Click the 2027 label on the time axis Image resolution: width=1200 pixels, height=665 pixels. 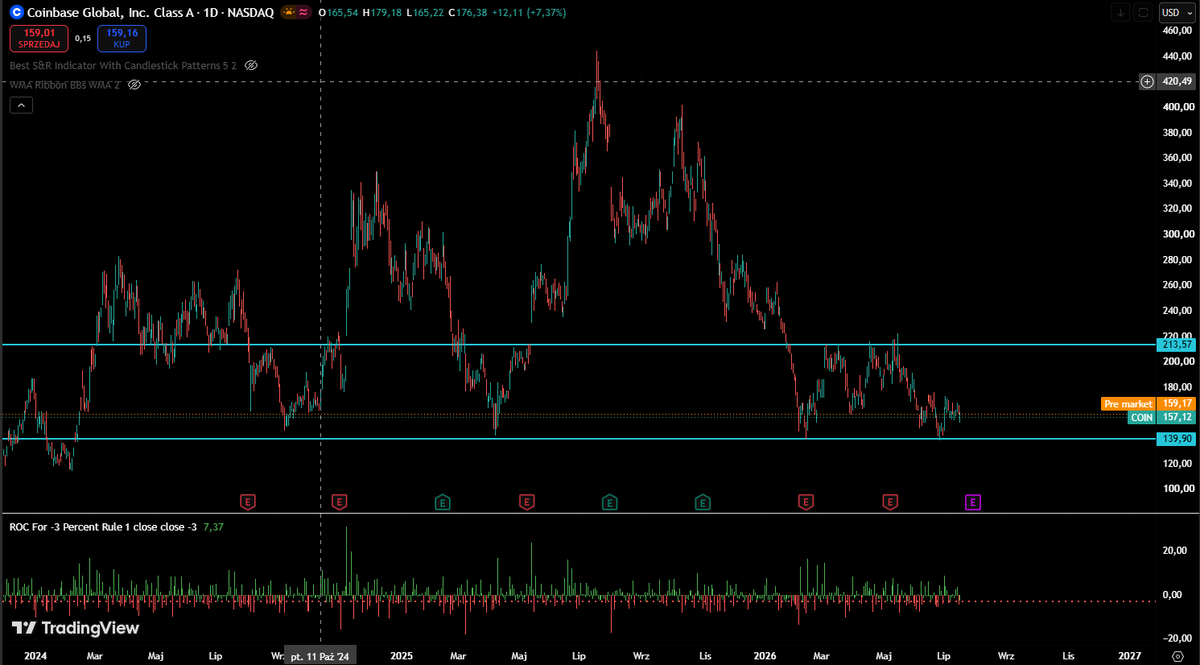[1129, 655]
